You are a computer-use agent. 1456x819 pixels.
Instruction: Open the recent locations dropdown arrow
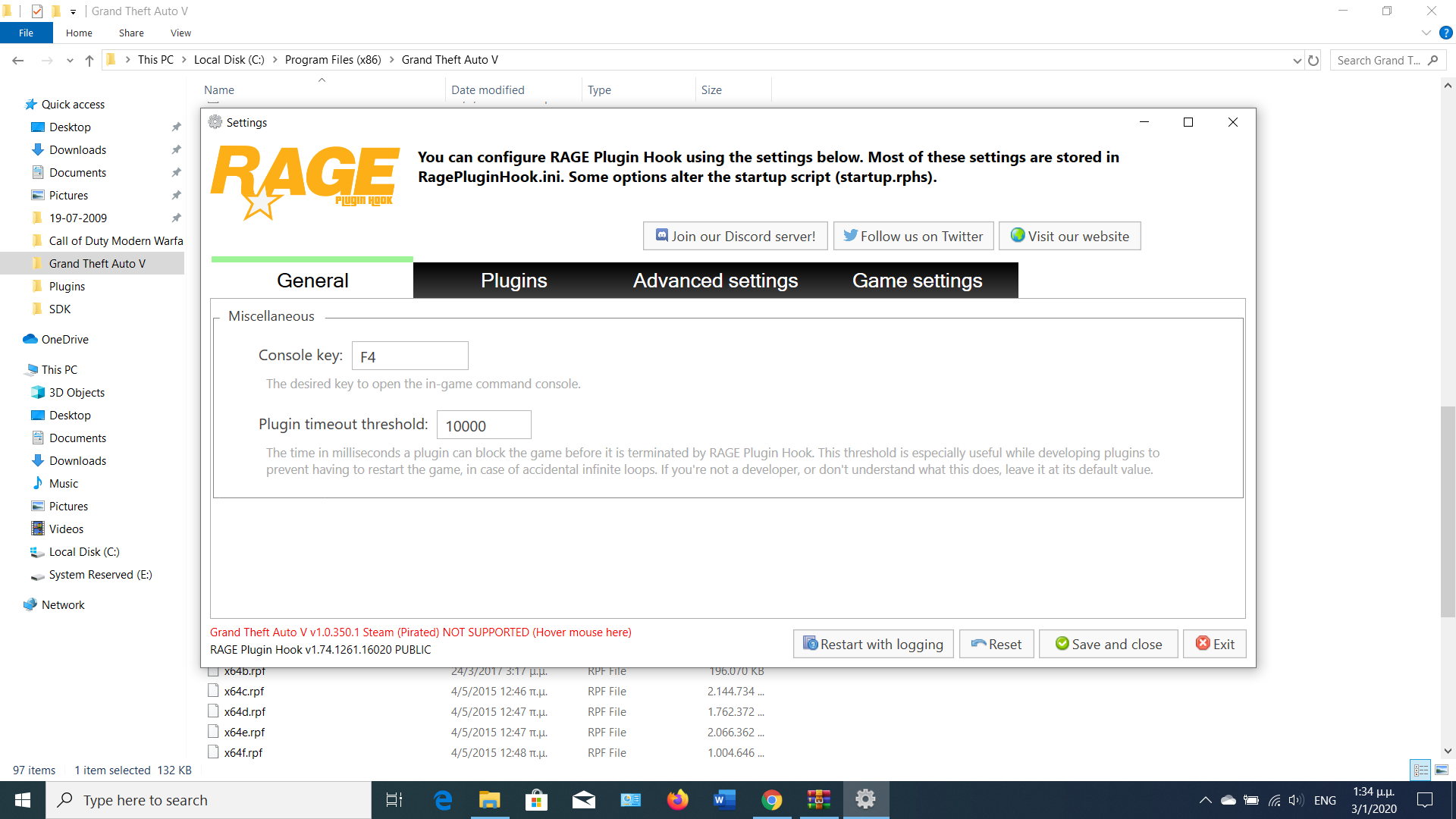point(70,60)
